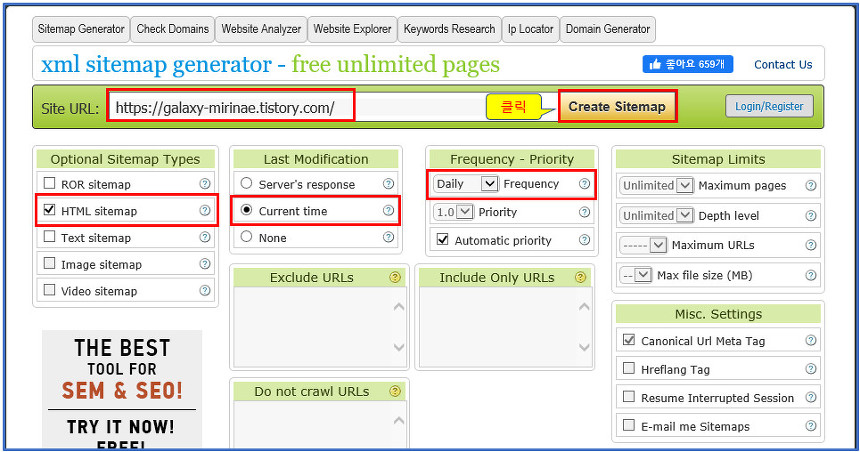Open the Website Analyzer tab

point(261,29)
